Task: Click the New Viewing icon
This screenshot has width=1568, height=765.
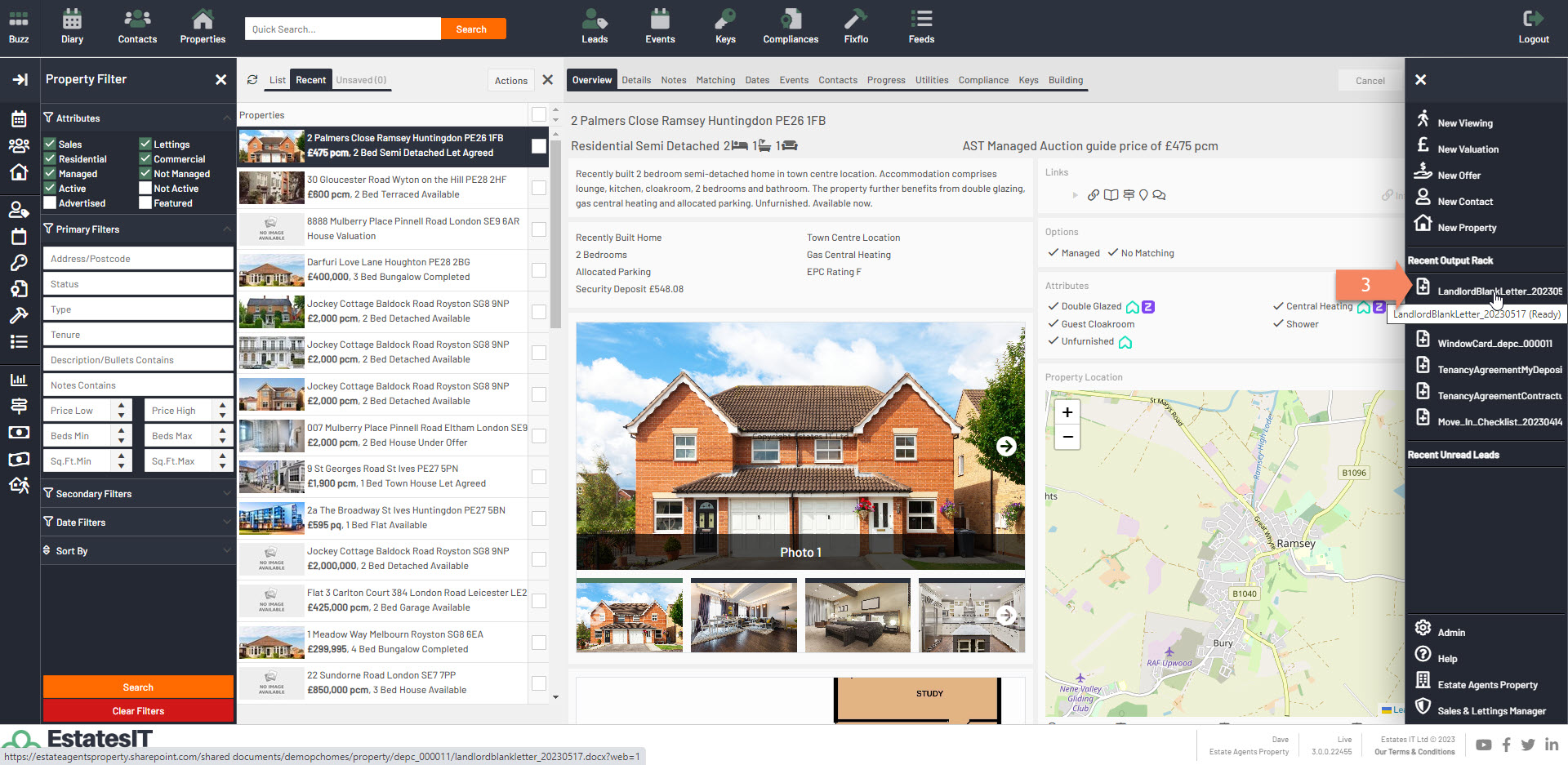Action: click(x=1423, y=119)
